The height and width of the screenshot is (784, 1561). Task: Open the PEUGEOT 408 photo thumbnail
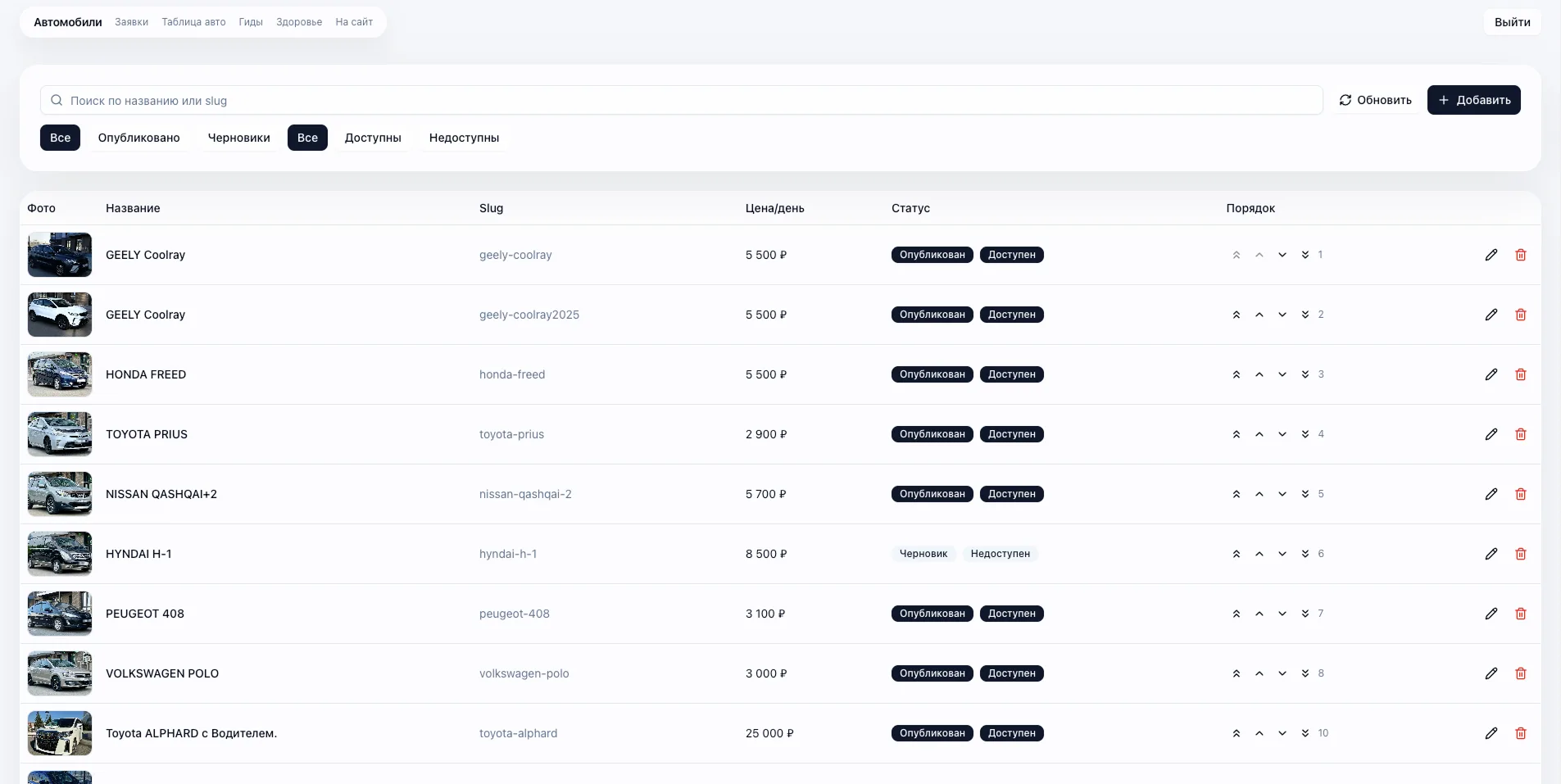[x=60, y=614]
